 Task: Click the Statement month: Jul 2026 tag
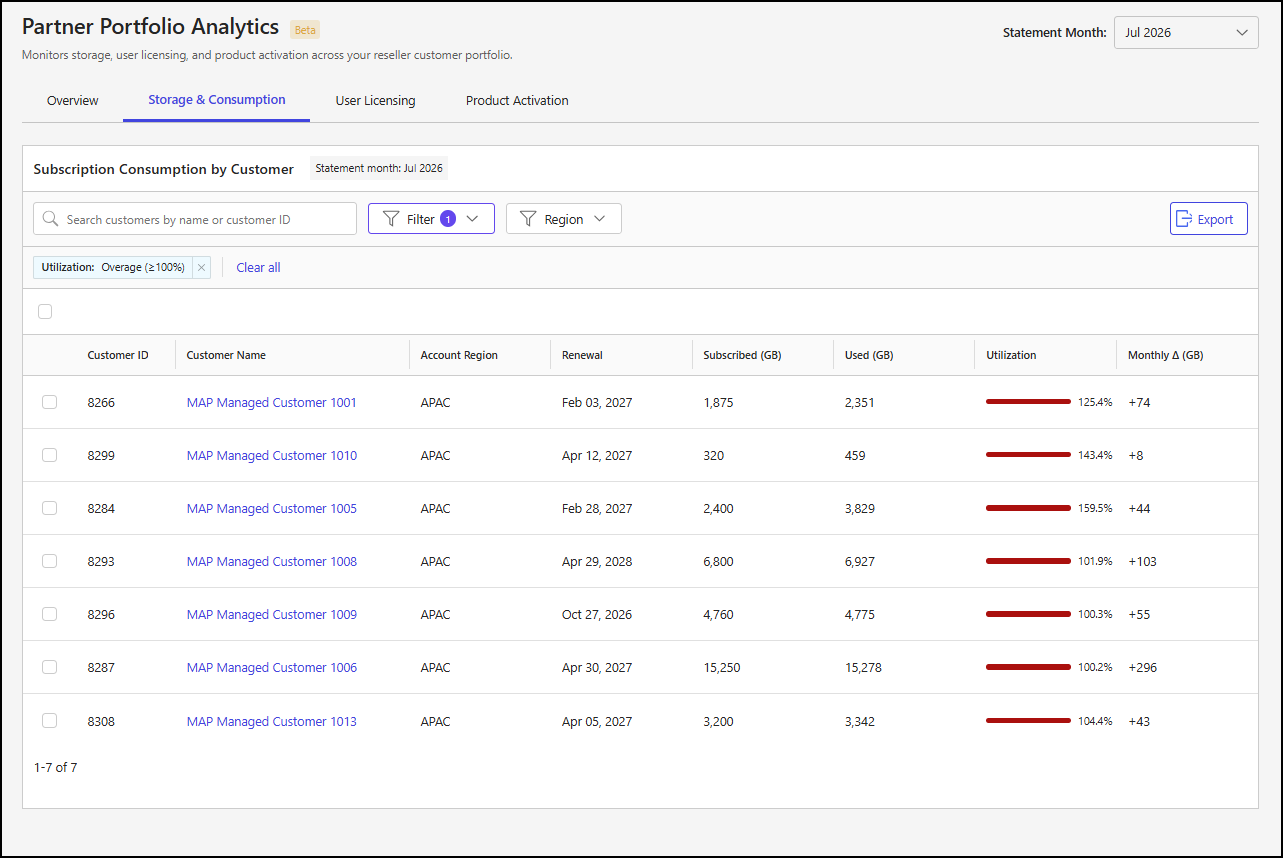(379, 168)
